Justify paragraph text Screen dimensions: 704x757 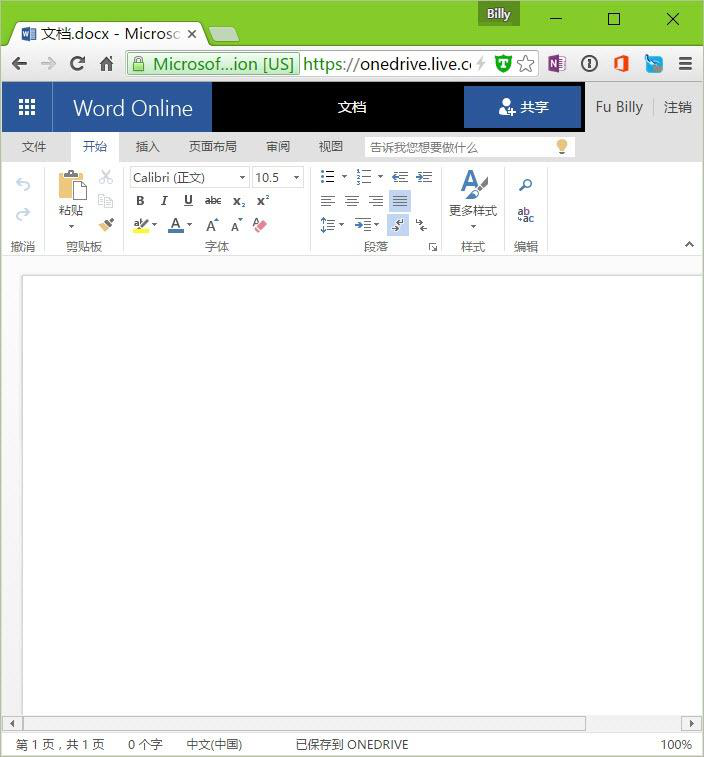pyautogui.click(x=400, y=201)
